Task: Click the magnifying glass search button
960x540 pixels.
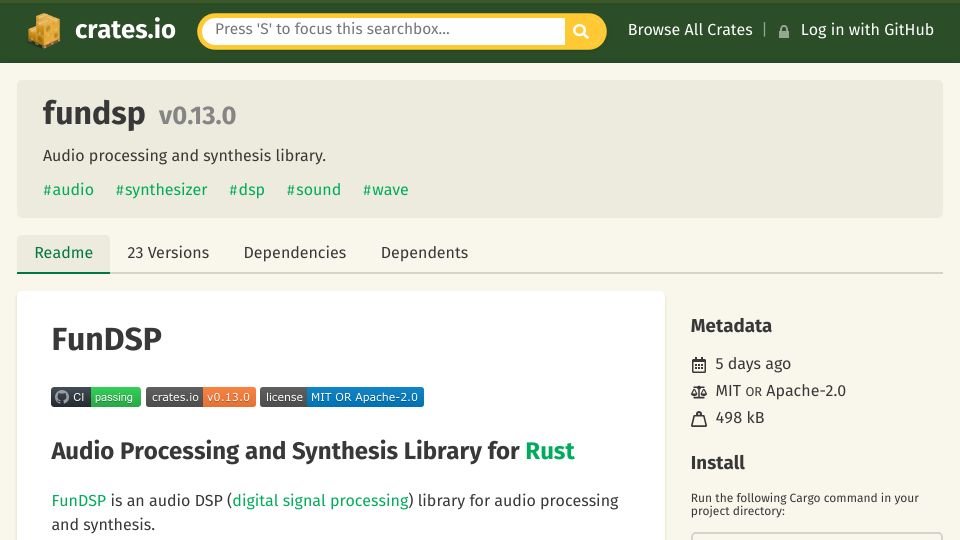Action: 581,31
